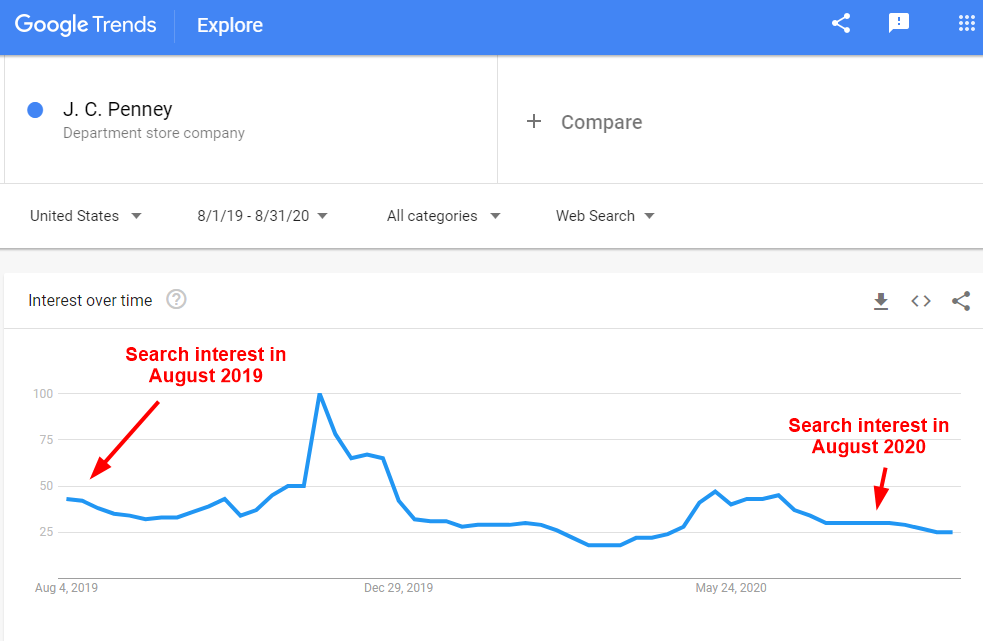Expand the United States region dropdown

86,216
